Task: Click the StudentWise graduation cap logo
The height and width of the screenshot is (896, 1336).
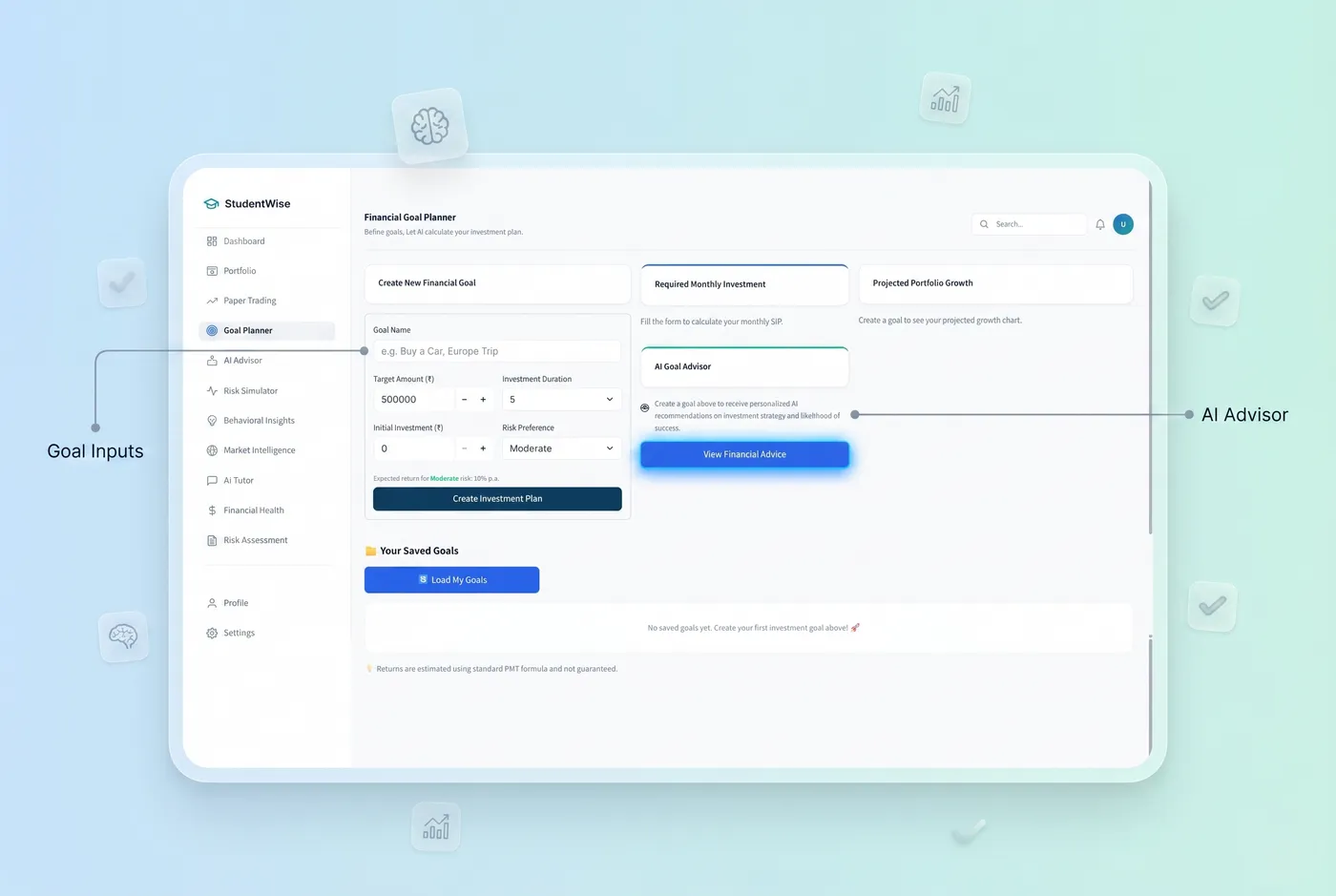Action: (x=212, y=203)
